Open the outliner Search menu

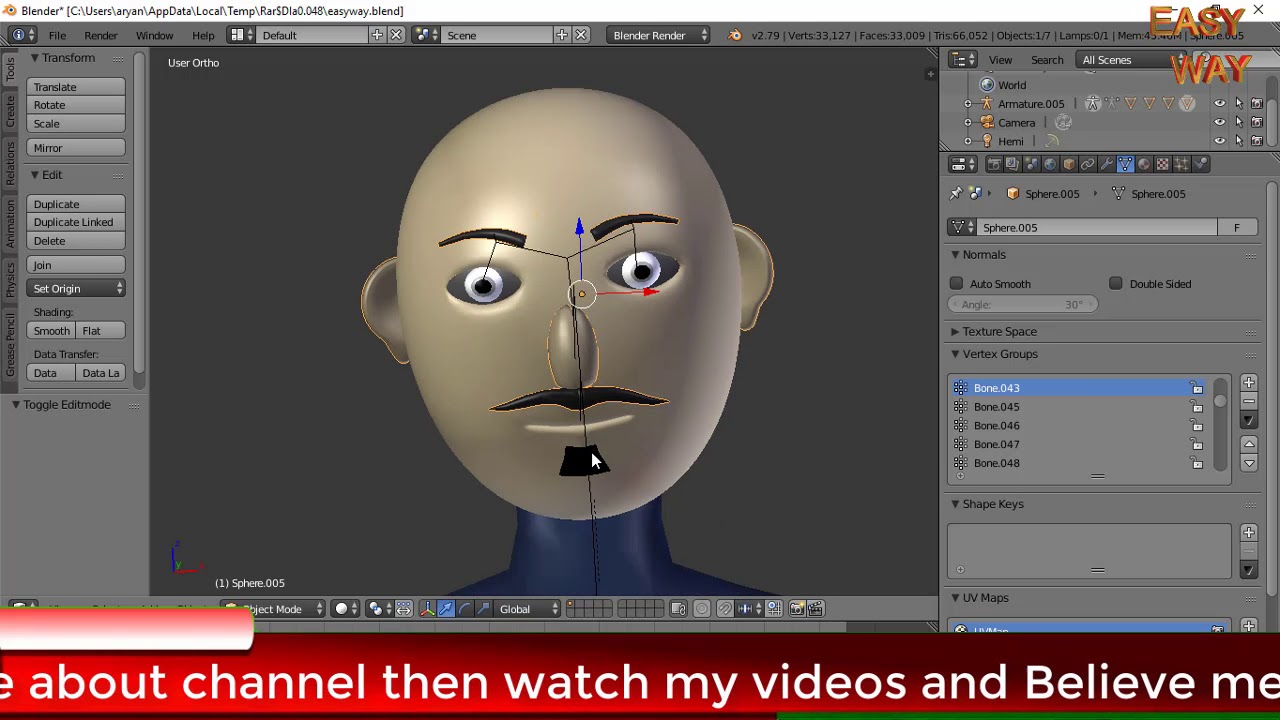coord(1047,60)
